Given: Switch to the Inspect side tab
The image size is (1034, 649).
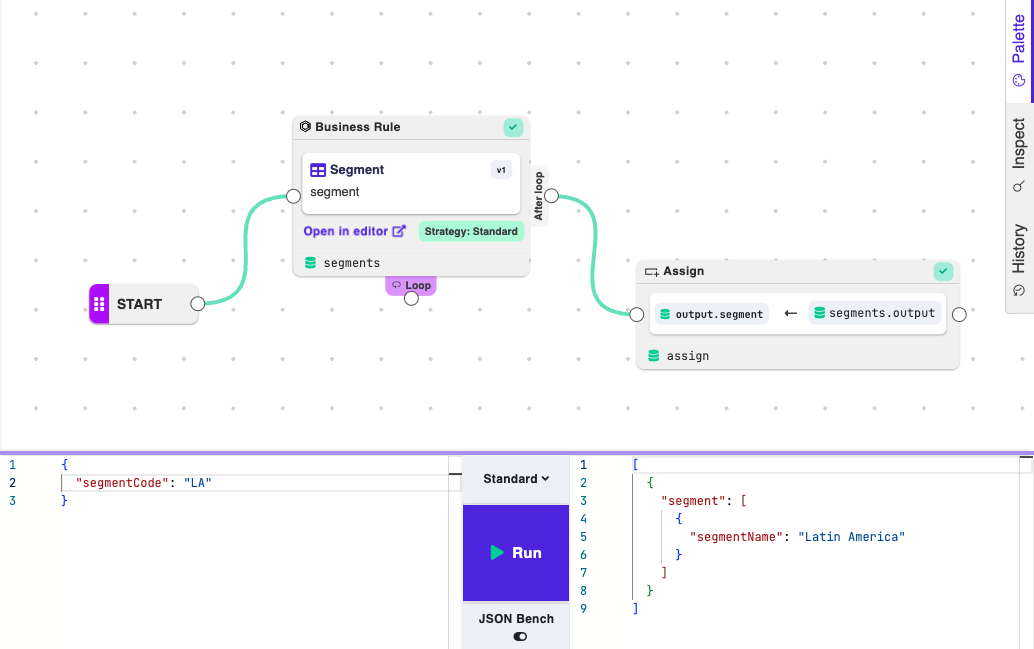Looking at the screenshot, I should 1019,155.
